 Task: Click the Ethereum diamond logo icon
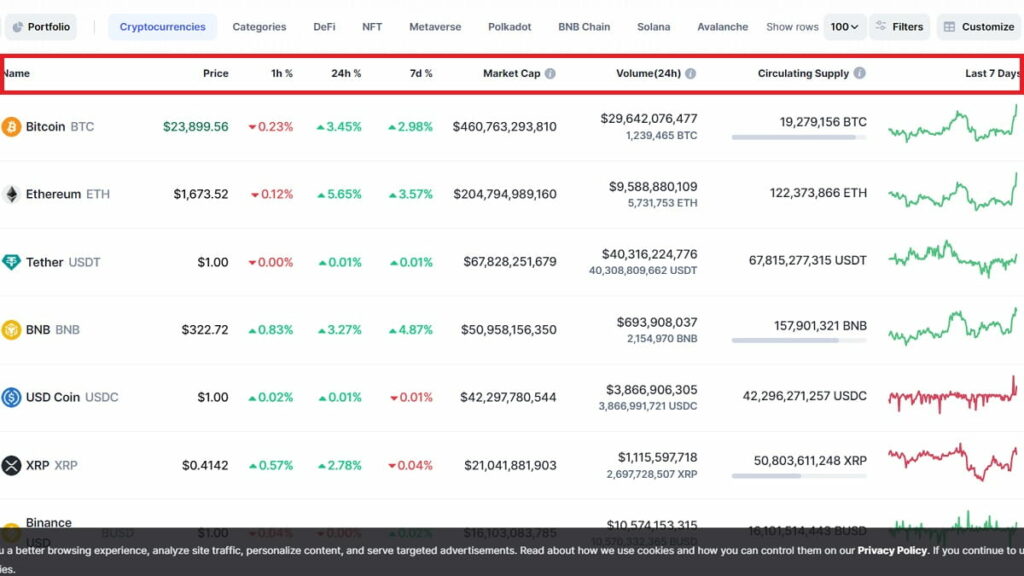(x=11, y=194)
